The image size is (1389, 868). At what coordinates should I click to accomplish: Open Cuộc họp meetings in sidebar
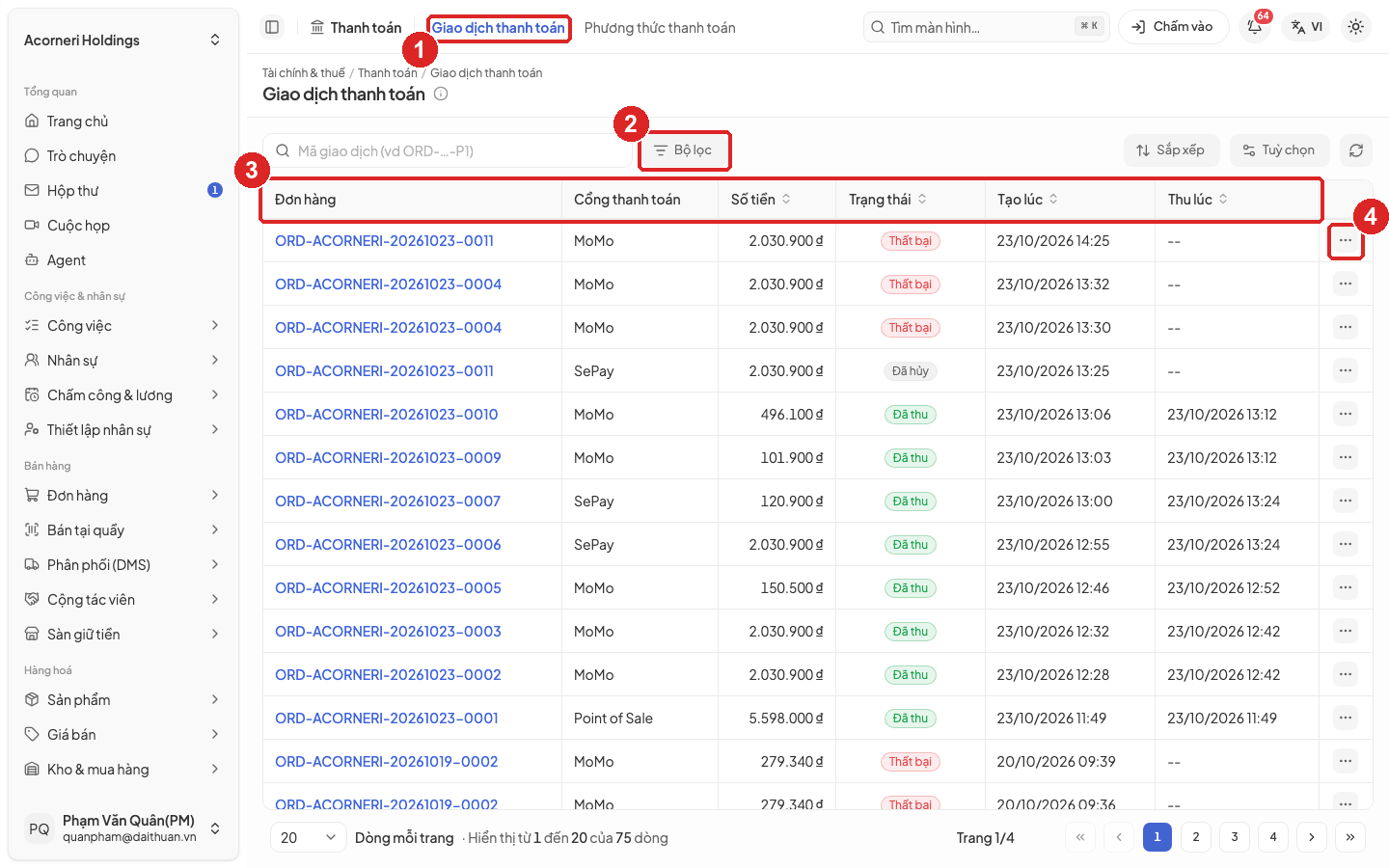pos(123,226)
